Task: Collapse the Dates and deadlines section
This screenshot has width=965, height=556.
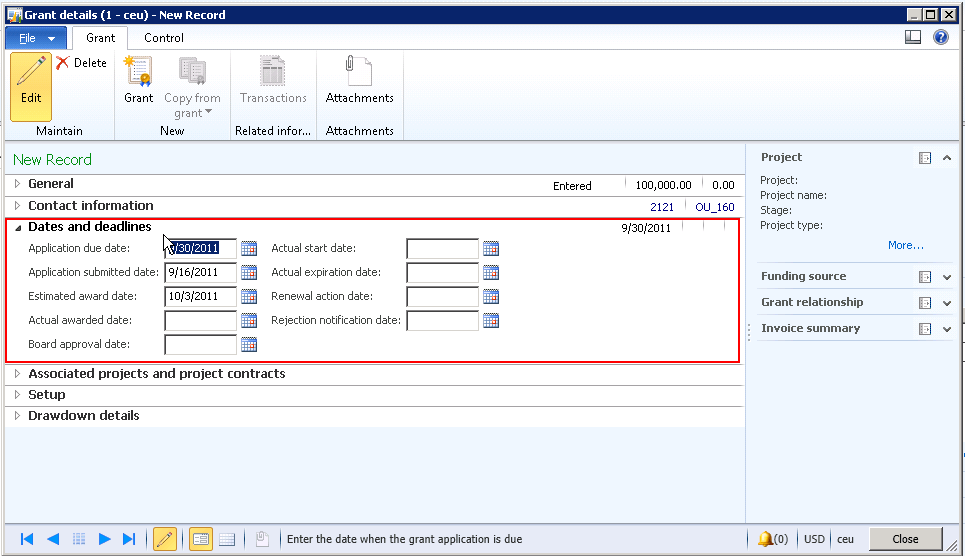Action: pyautogui.click(x=18, y=227)
